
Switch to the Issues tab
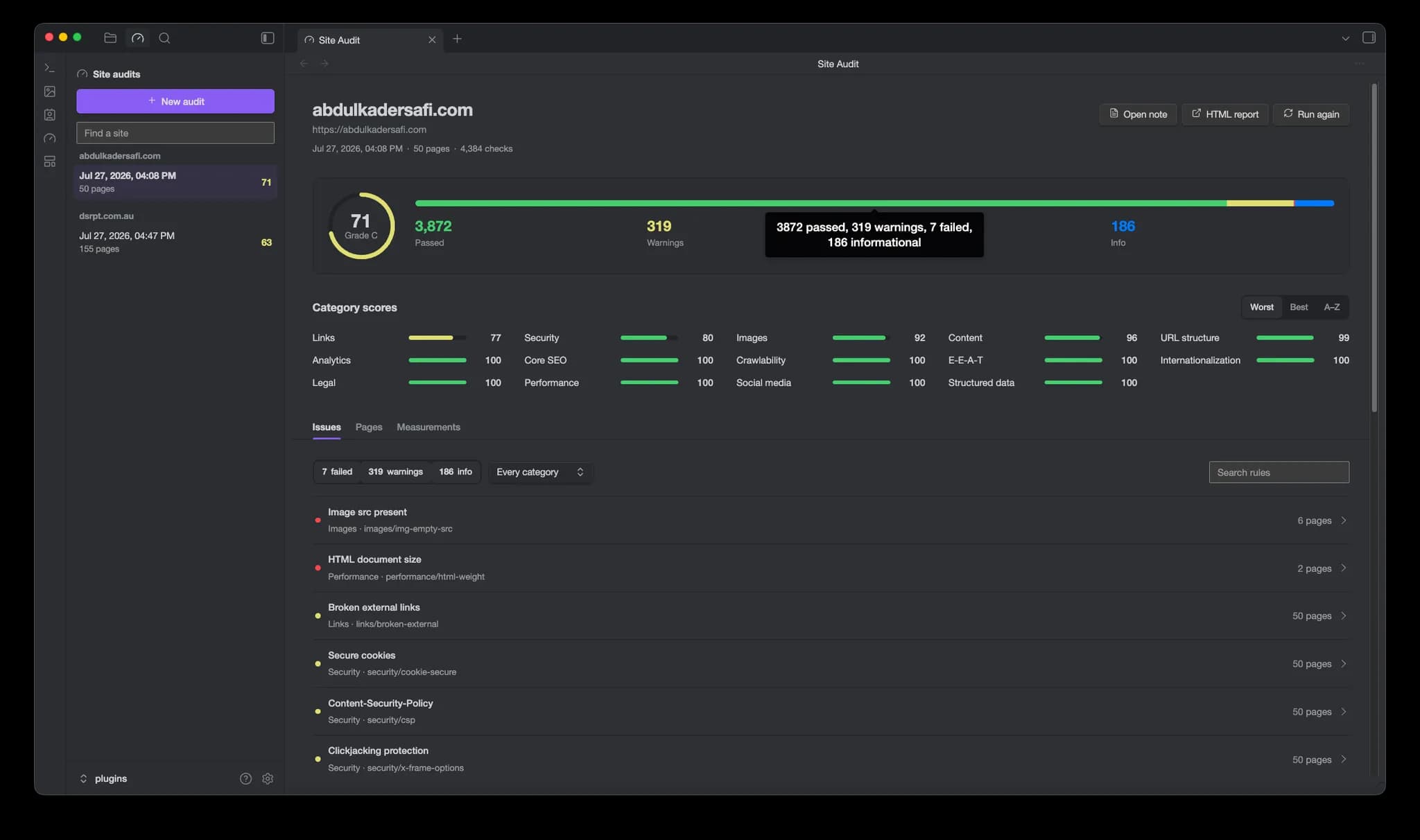(x=326, y=427)
